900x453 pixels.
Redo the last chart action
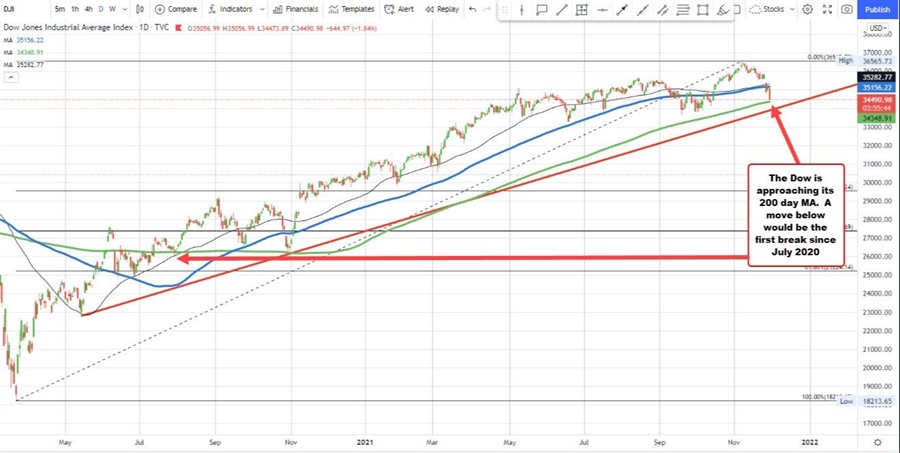(x=487, y=9)
